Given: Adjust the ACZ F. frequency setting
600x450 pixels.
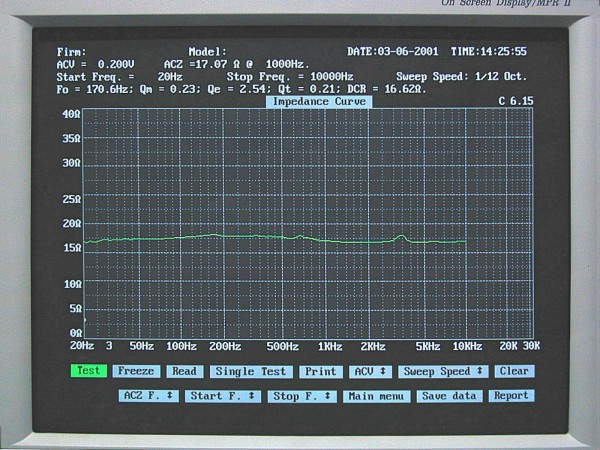Looking at the screenshot, I should [x=148, y=396].
